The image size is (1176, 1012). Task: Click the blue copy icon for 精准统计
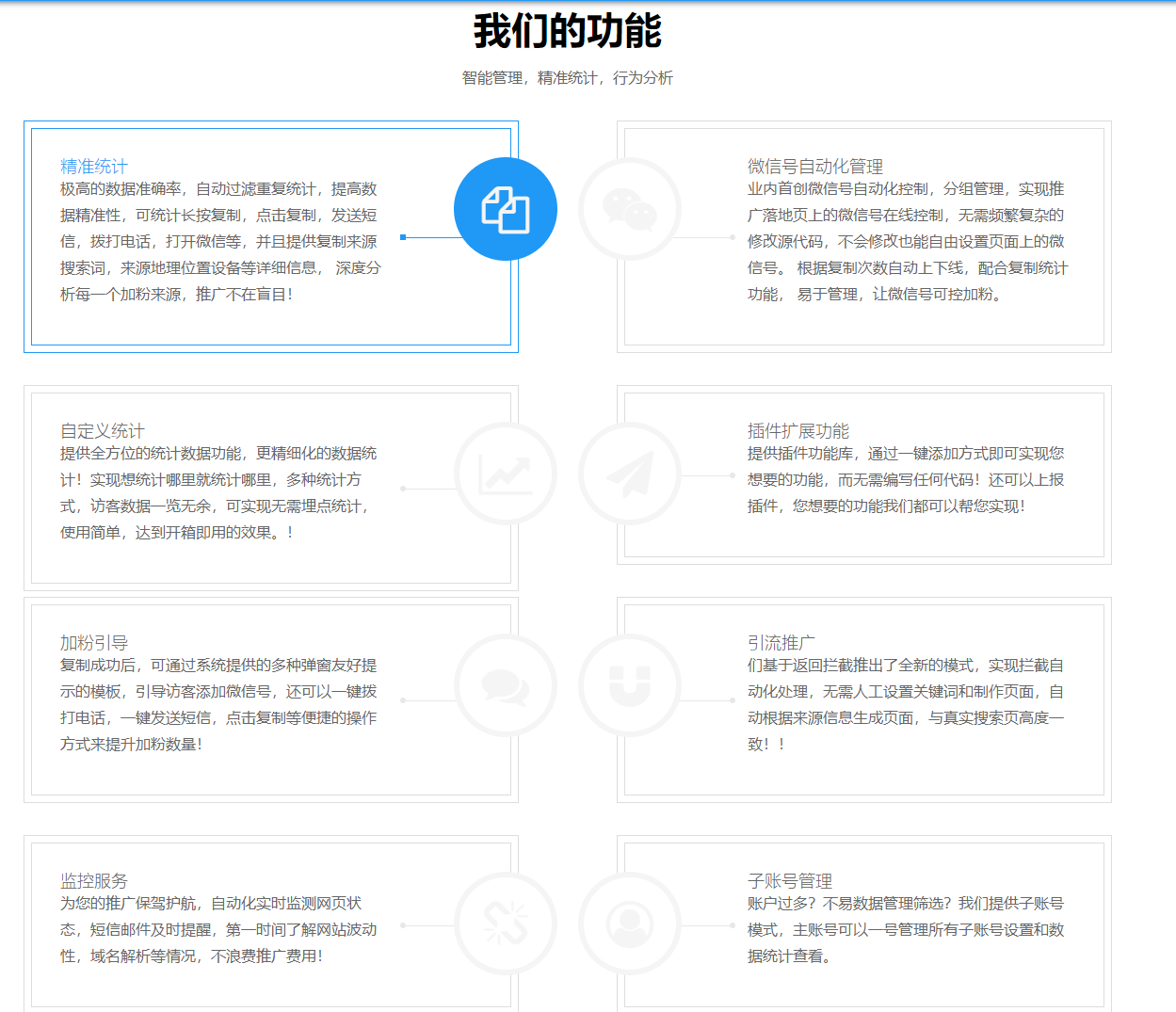[506, 209]
